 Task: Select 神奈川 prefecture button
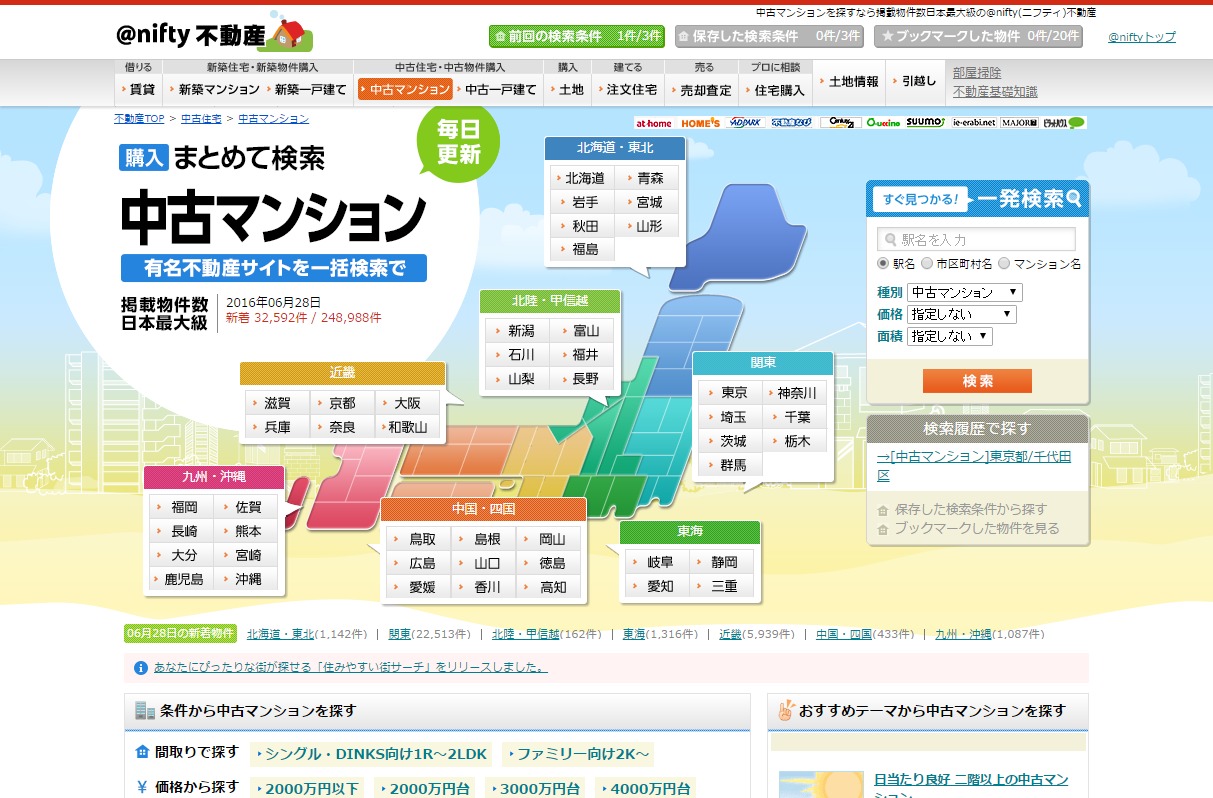pos(796,393)
